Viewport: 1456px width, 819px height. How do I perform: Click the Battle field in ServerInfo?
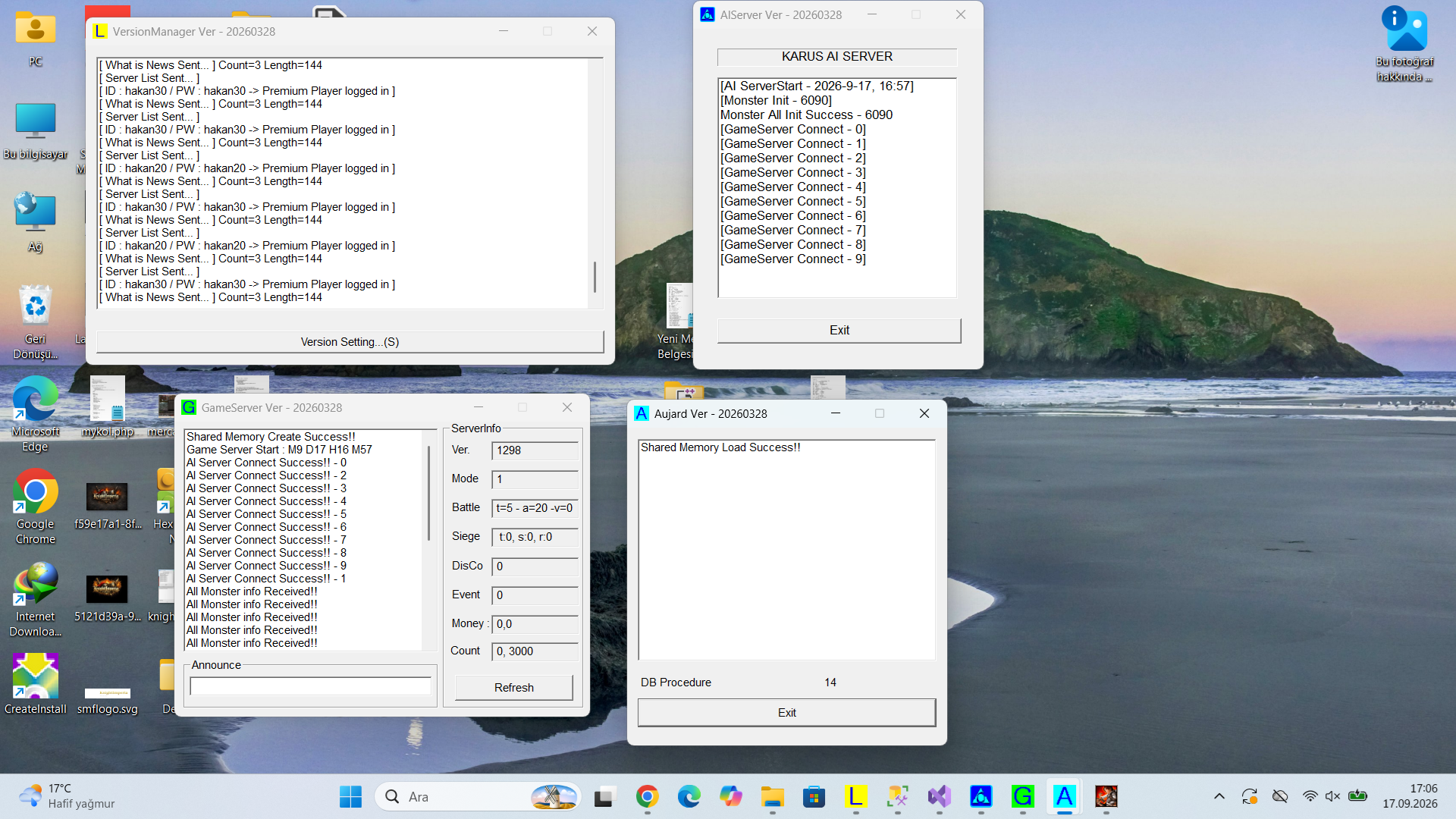tap(535, 508)
